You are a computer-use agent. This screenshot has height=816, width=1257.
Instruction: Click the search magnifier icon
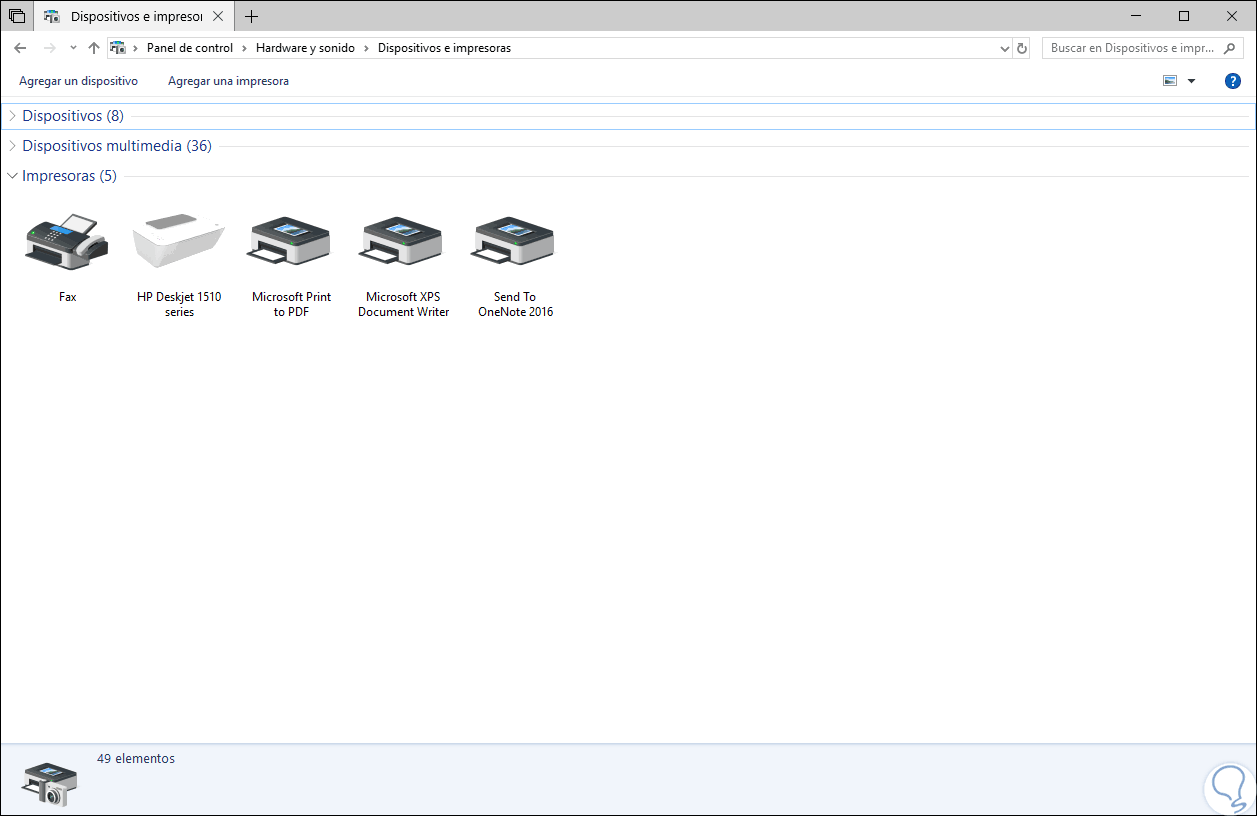[x=1231, y=48]
